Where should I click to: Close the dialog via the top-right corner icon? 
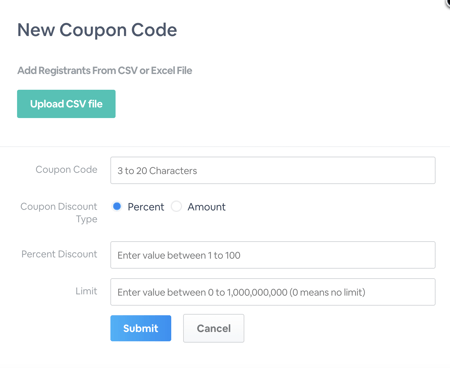tap(448, 2)
